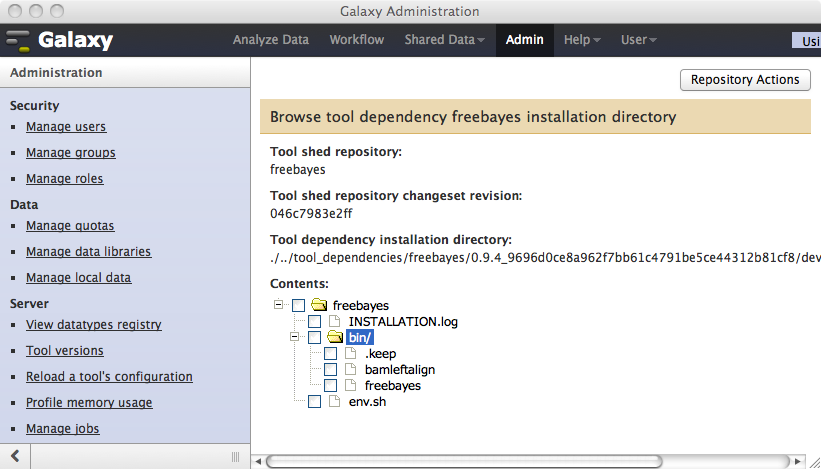
Task: Open the Manage groups link
Action: tap(71, 153)
